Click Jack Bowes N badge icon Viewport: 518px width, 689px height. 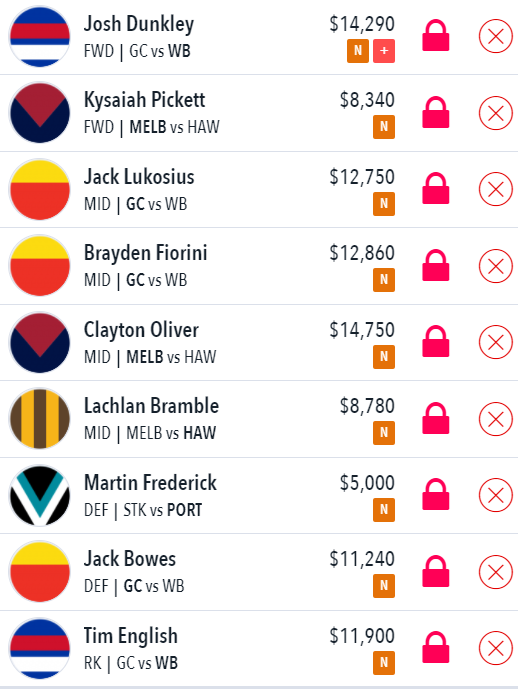[384, 586]
